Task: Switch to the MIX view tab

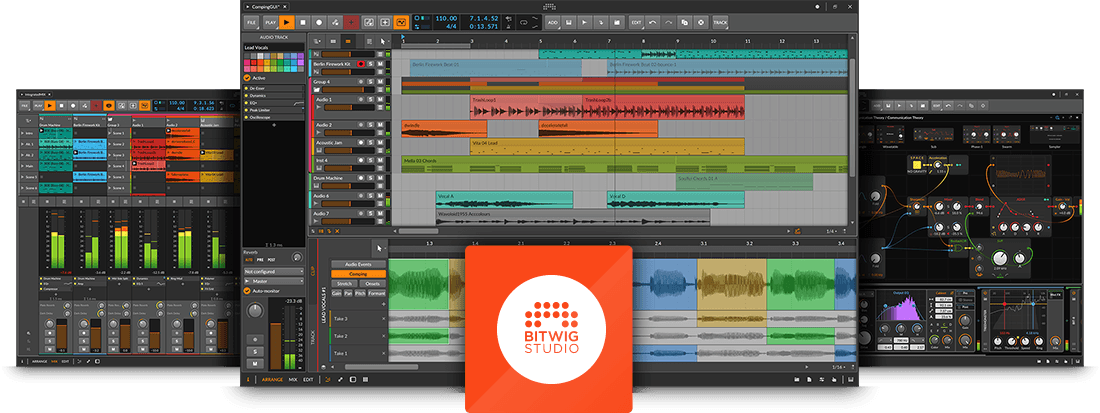Action: [x=294, y=380]
